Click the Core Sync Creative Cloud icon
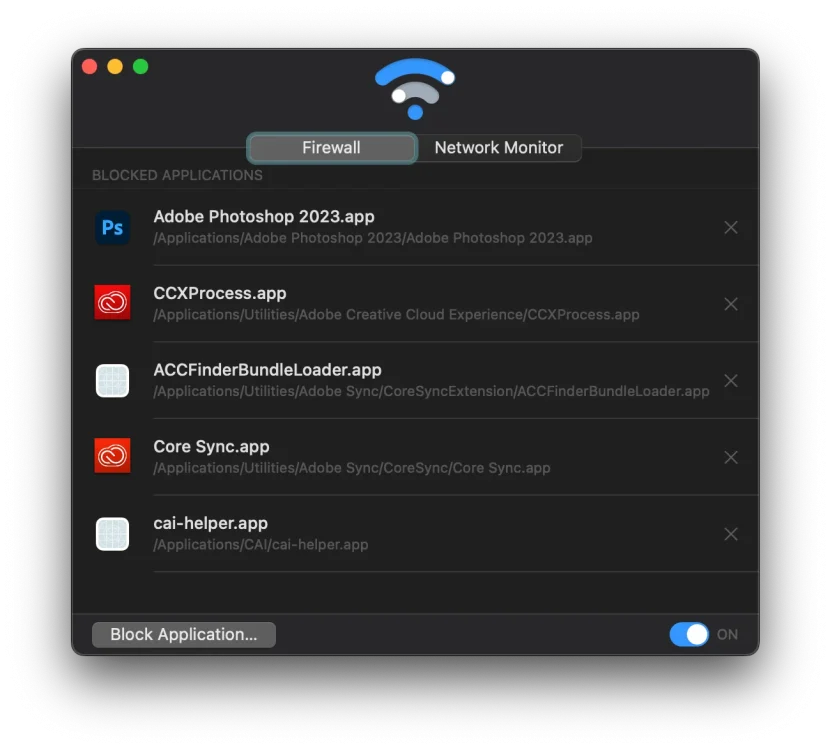830x750 pixels. tap(112, 456)
